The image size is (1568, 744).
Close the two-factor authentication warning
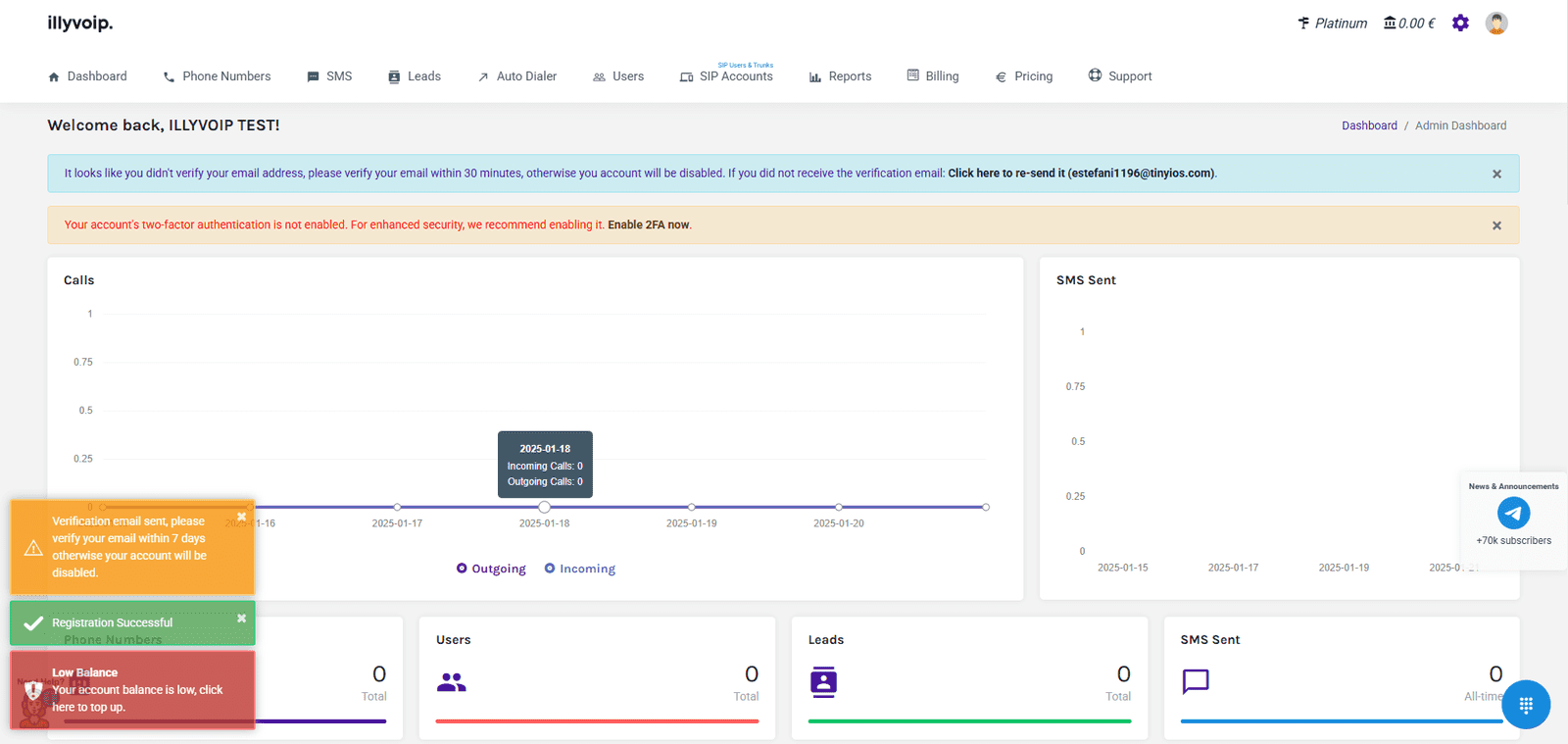click(x=1496, y=225)
